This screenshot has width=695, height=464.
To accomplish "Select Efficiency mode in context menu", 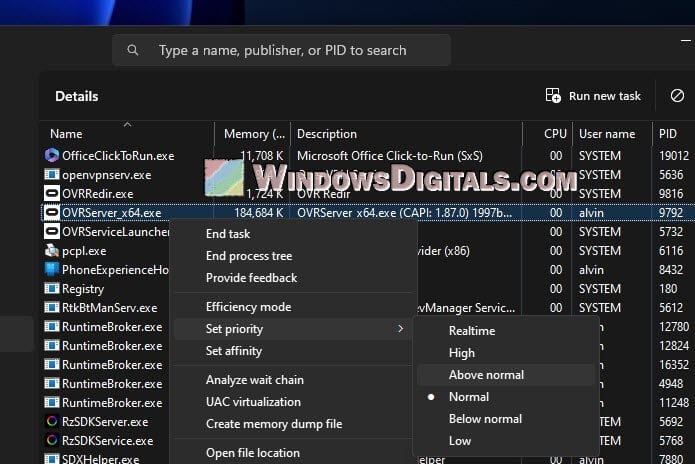I will (x=248, y=307).
